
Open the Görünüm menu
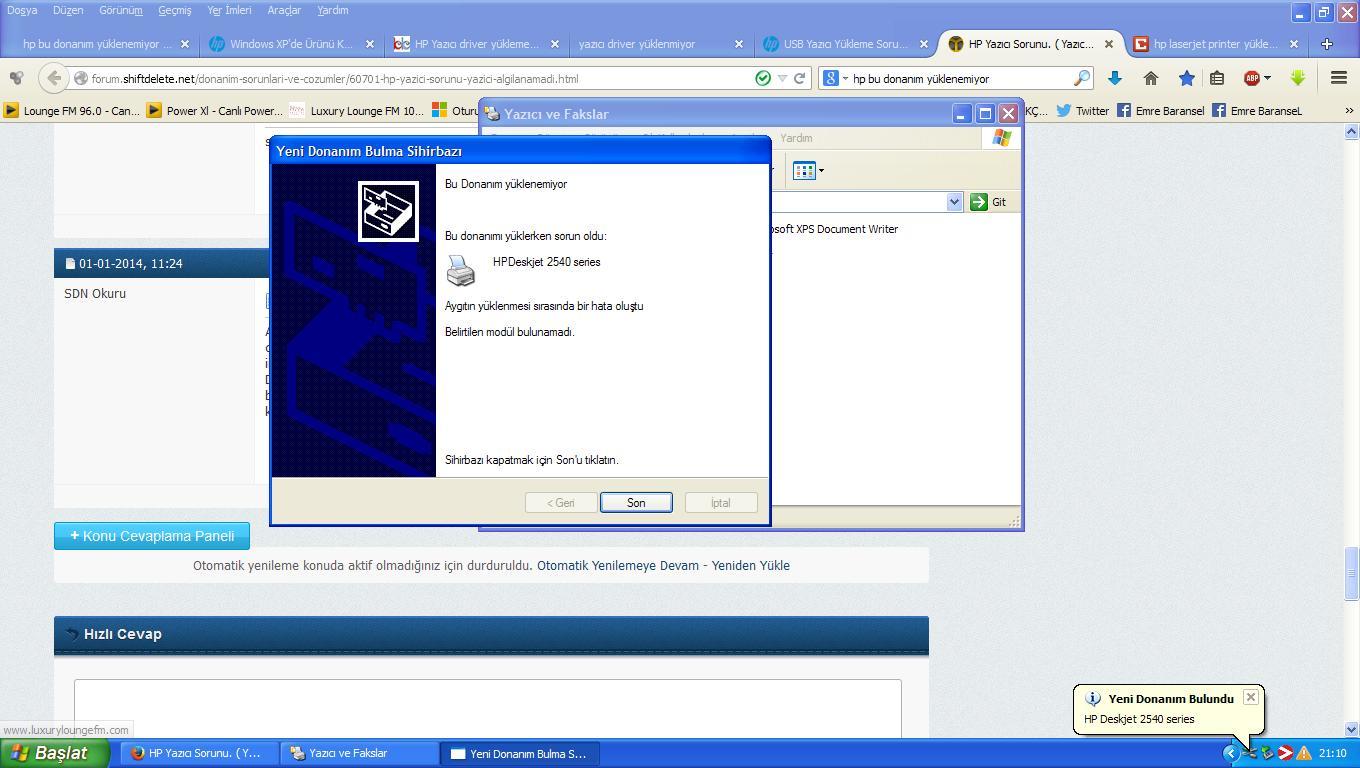click(x=120, y=10)
